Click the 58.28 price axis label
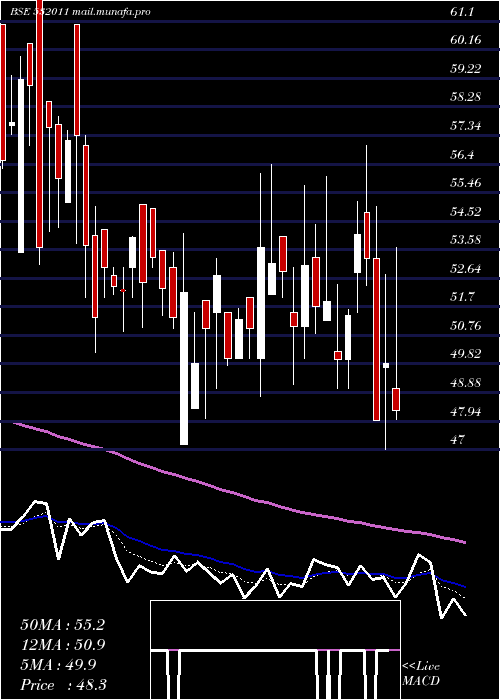 pos(466,97)
